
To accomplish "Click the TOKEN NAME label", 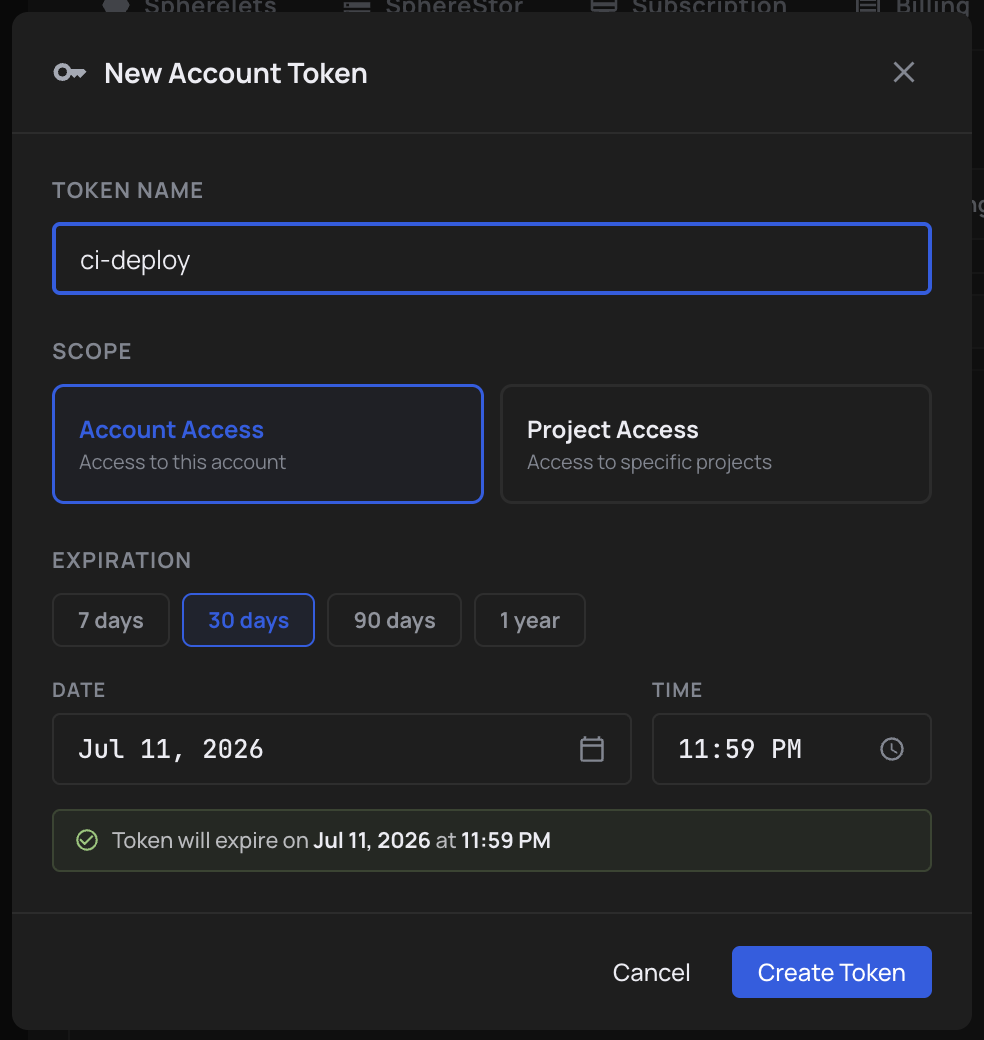I will coord(127,190).
